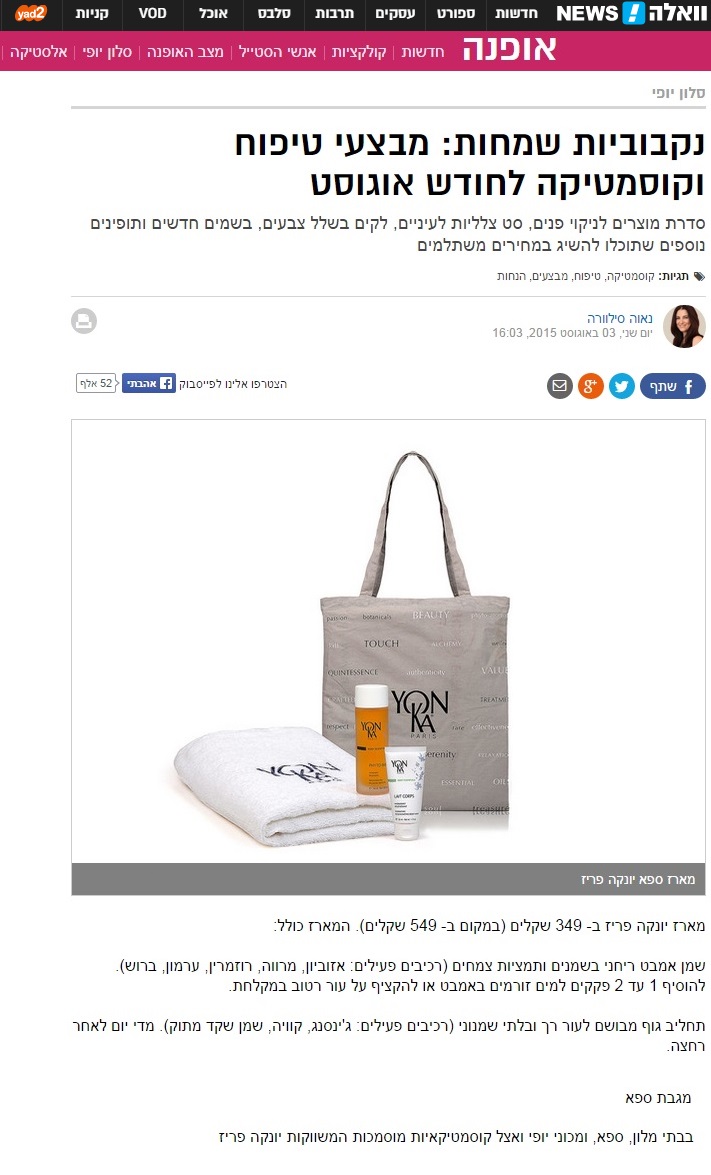Image resolution: width=711 pixels, height=1175 pixels.
Task: Click the print icon beside the author line
Action: pyautogui.click(x=84, y=321)
